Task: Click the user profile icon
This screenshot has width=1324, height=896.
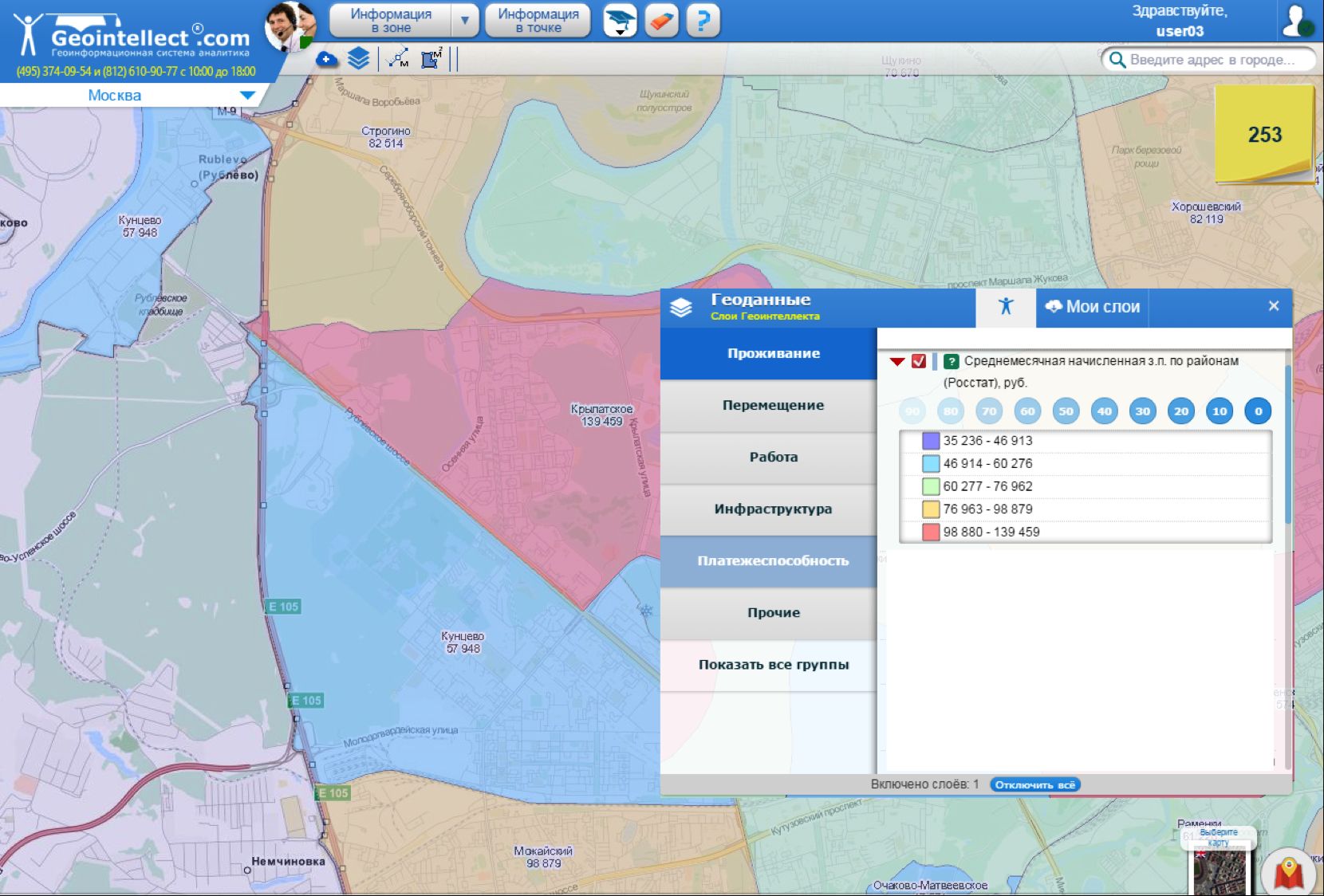Action: coord(1297,21)
